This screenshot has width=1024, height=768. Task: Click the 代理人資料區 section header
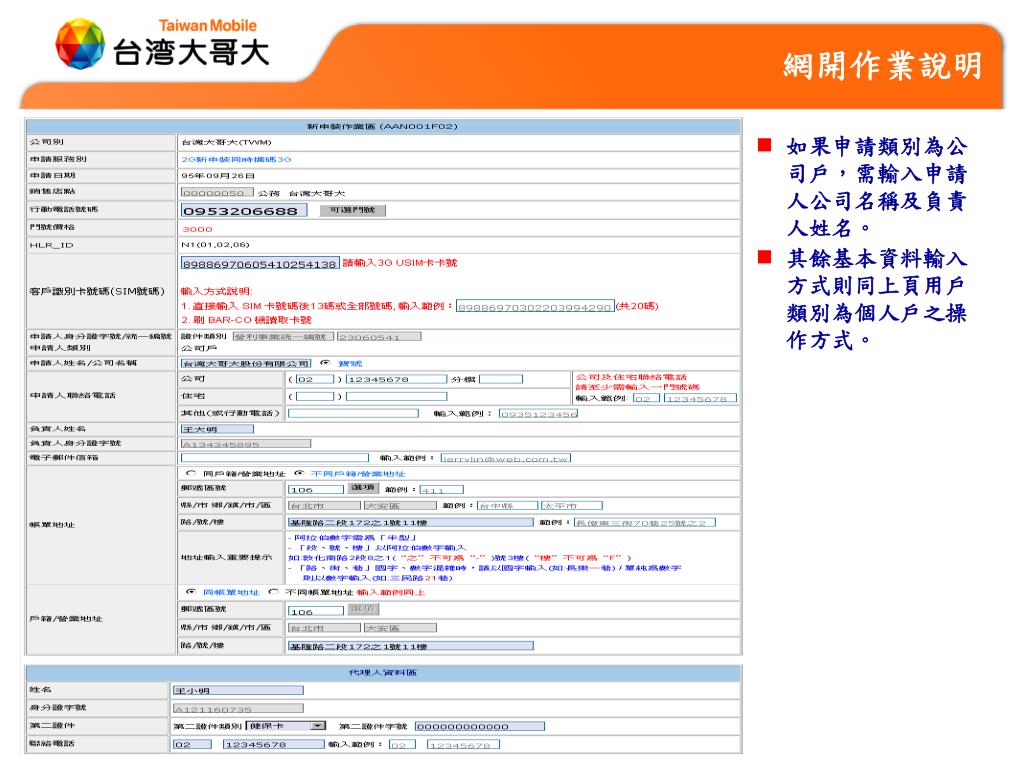[x=383, y=672]
